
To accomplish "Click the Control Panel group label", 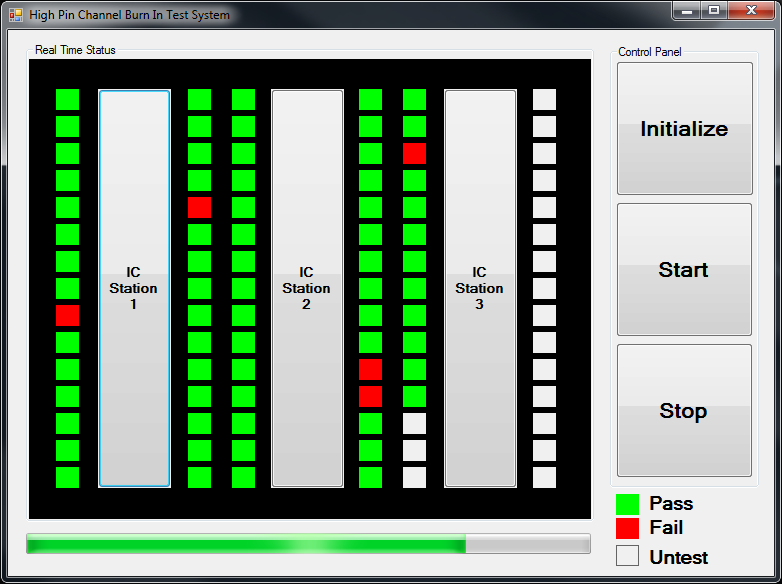I will pyautogui.click(x=649, y=52).
